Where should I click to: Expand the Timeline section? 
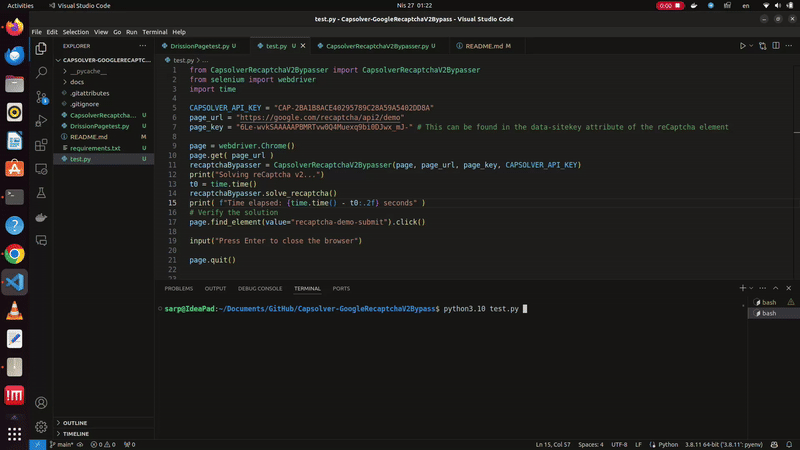104,434
